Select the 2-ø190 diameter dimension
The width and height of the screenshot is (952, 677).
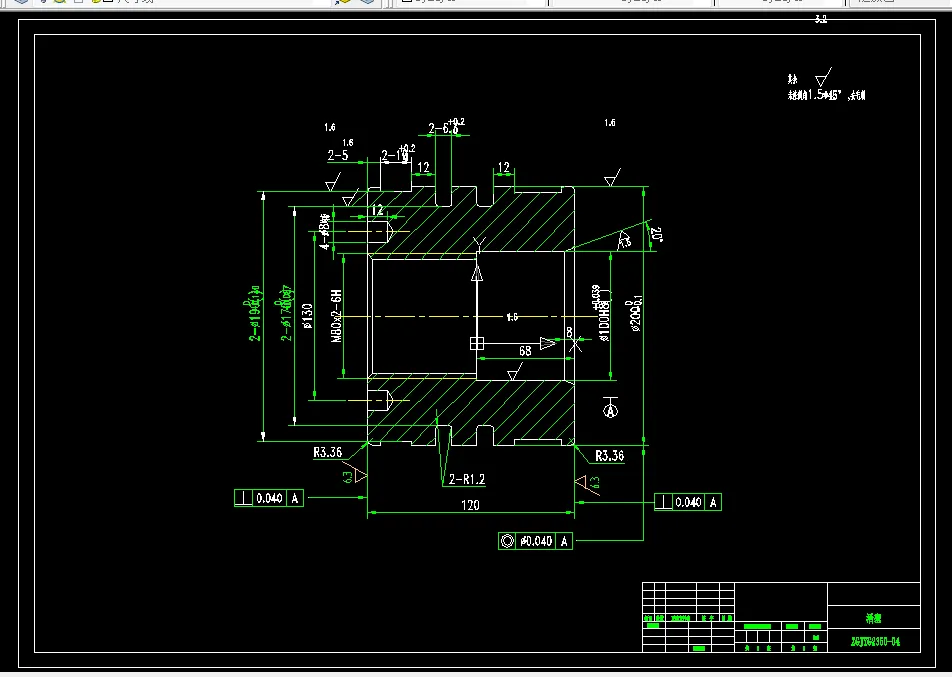coord(255,313)
